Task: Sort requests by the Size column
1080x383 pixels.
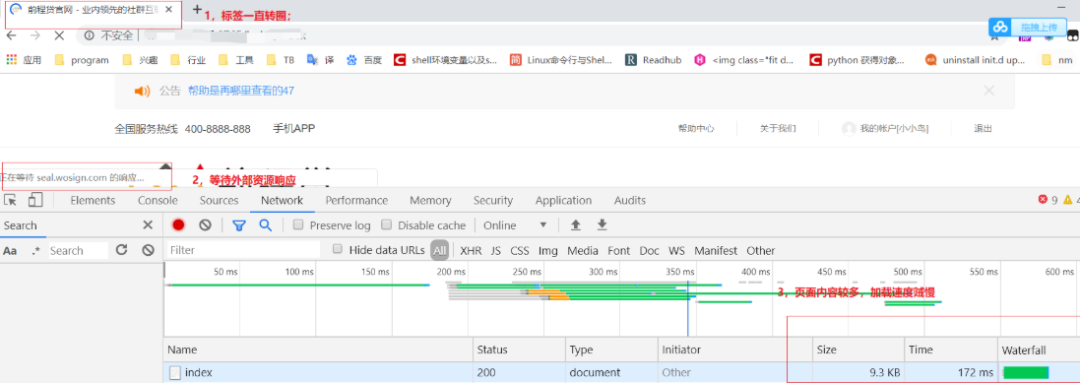Action: (x=858, y=349)
